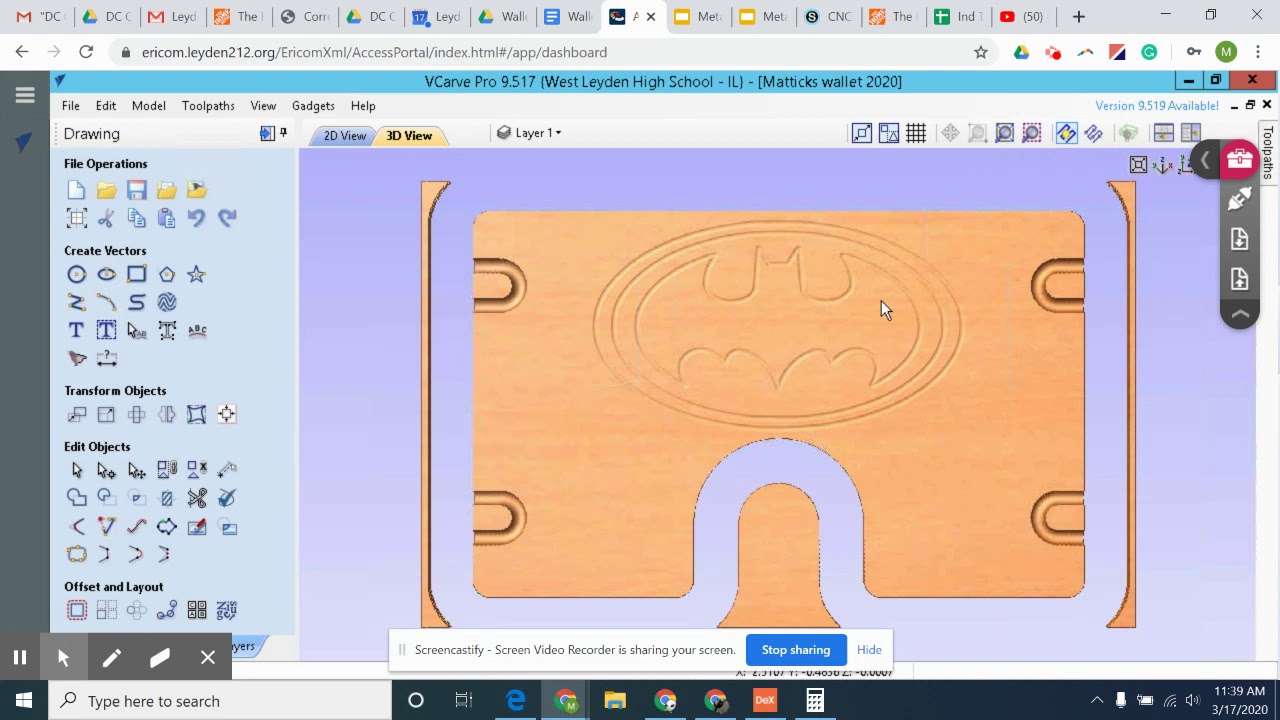The image size is (1280, 720).
Task: Select the Draw Rectangle tool
Action: pyautogui.click(x=137, y=274)
